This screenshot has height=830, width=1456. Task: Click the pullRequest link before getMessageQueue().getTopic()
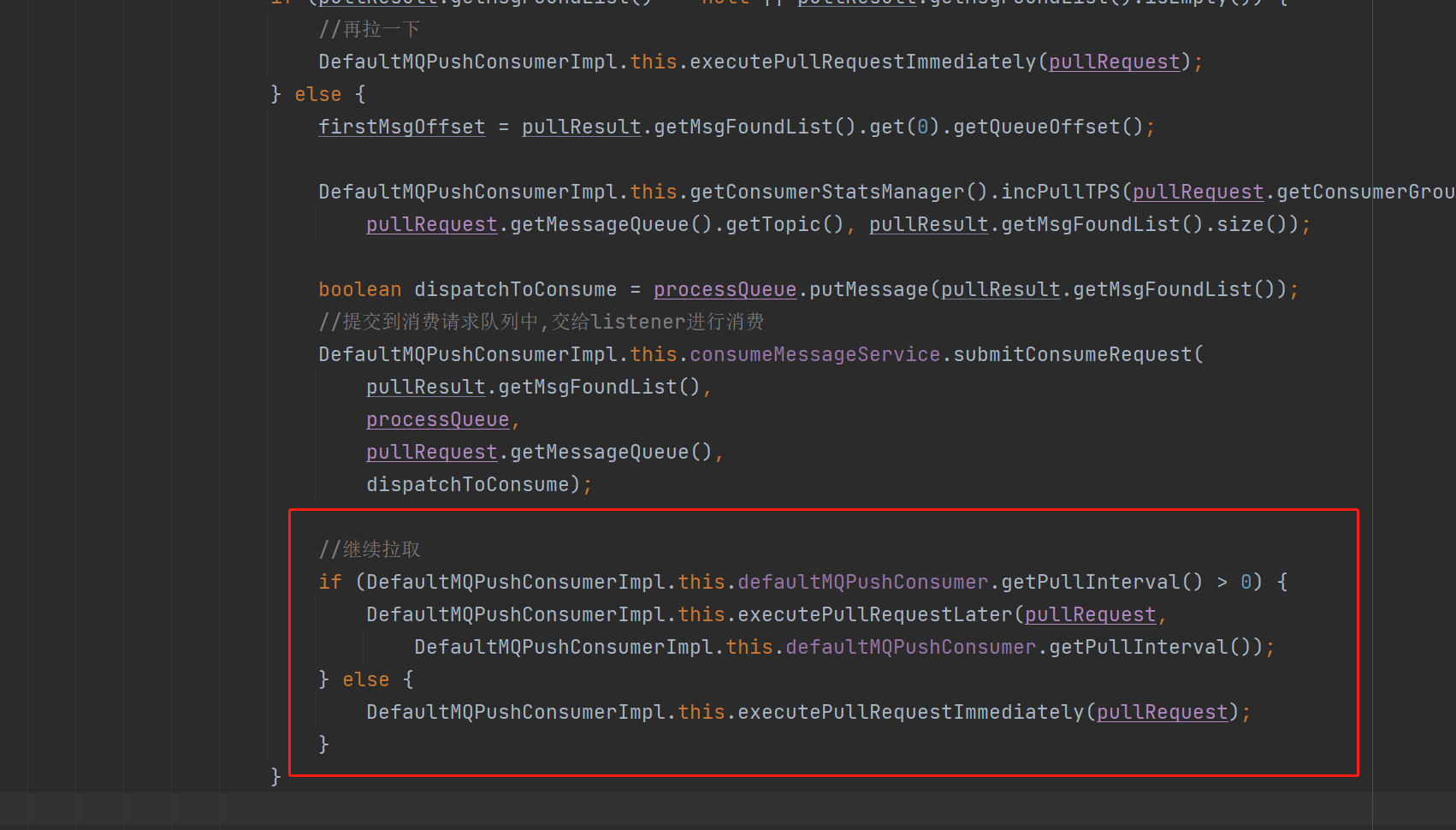(431, 223)
